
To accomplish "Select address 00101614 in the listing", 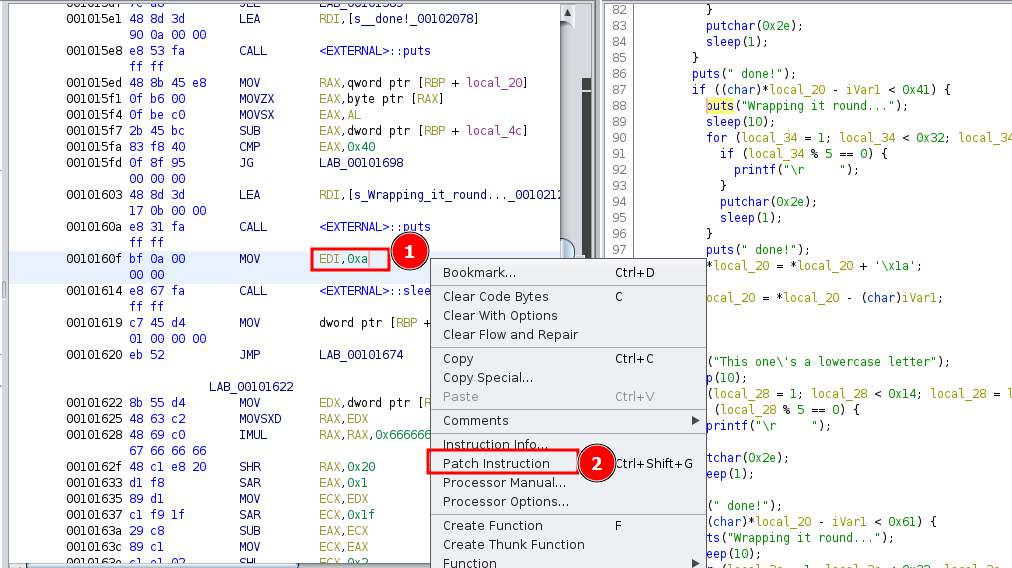I will tap(95, 290).
